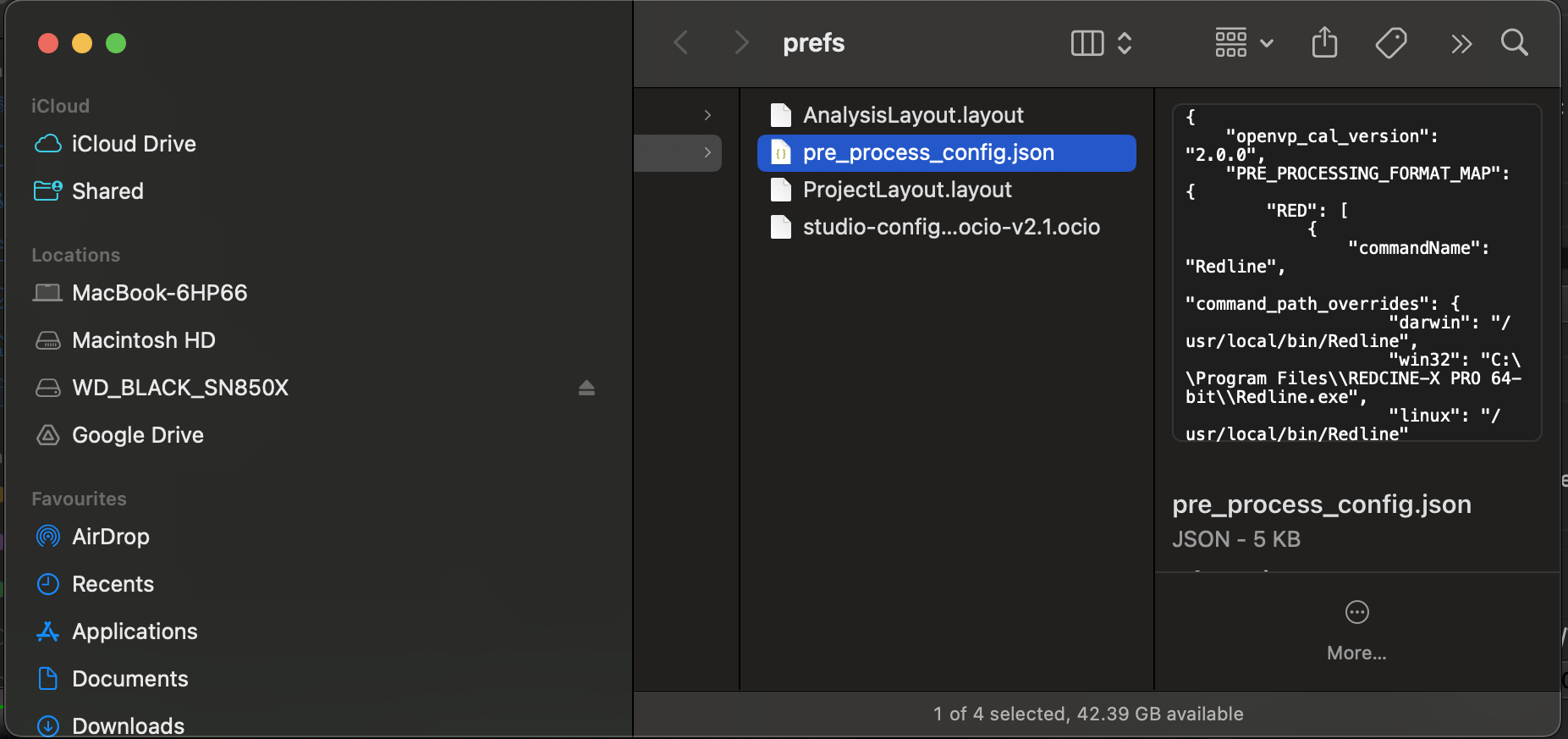Open Finder search with magnifier icon

1515,42
